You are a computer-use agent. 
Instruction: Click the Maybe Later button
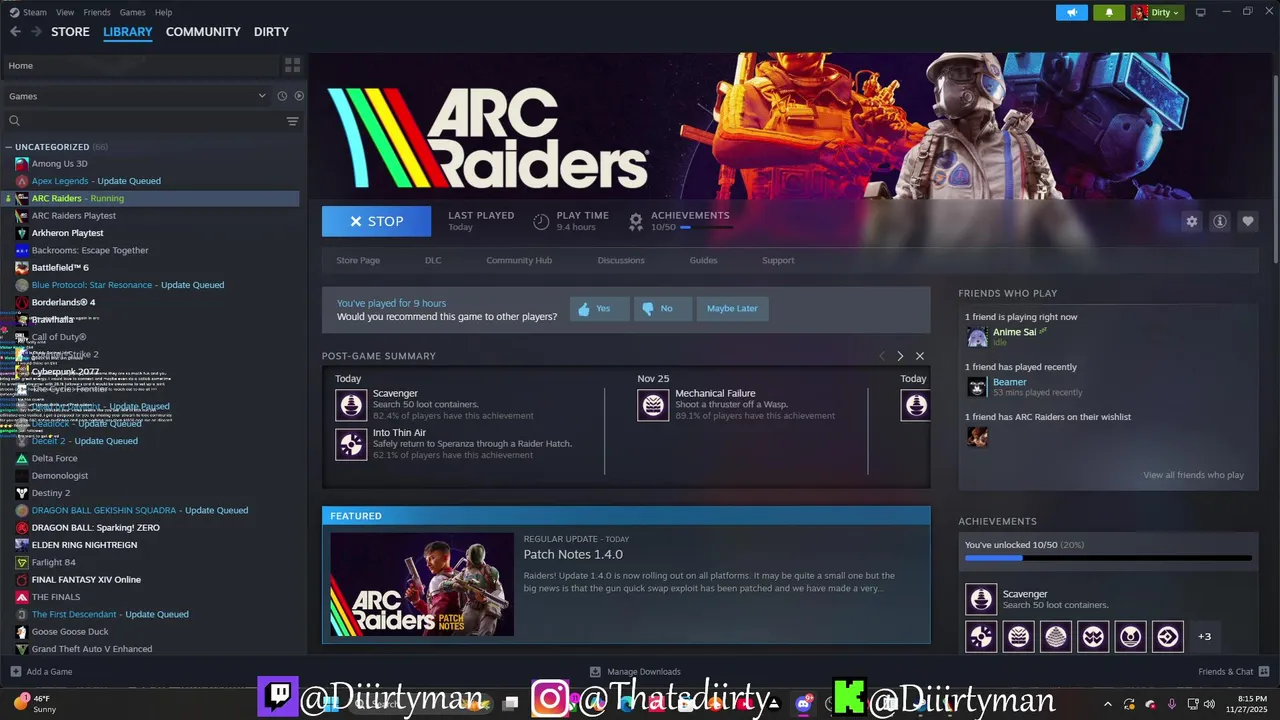tap(732, 308)
